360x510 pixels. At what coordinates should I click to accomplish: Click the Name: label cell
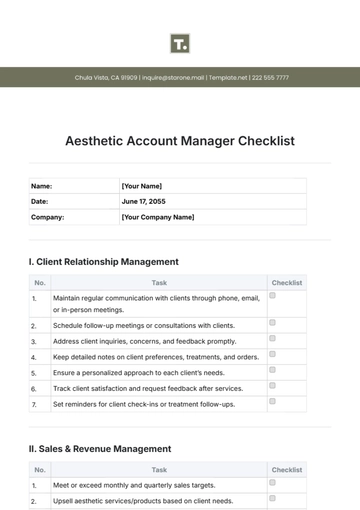pos(74,186)
